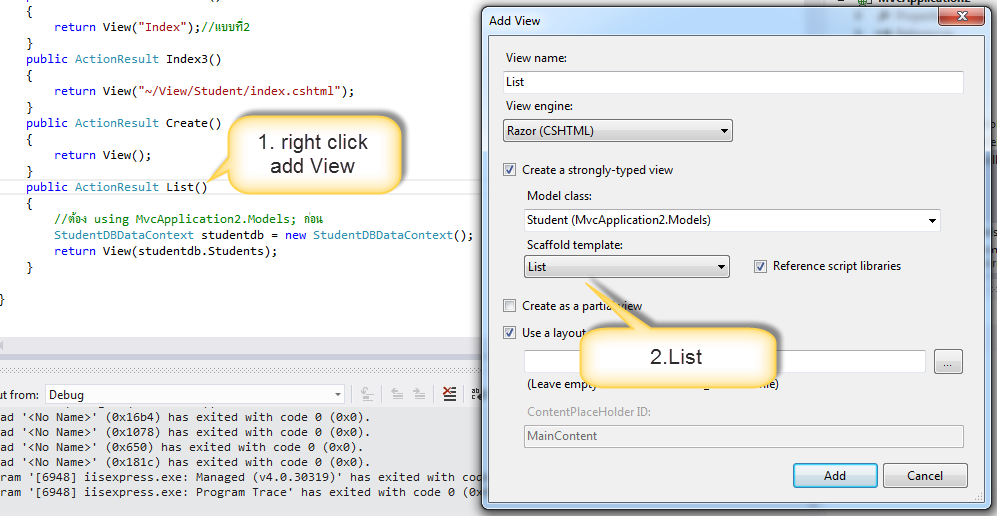Close the Add View dialog
This screenshot has width=997, height=516.
pos(963,18)
